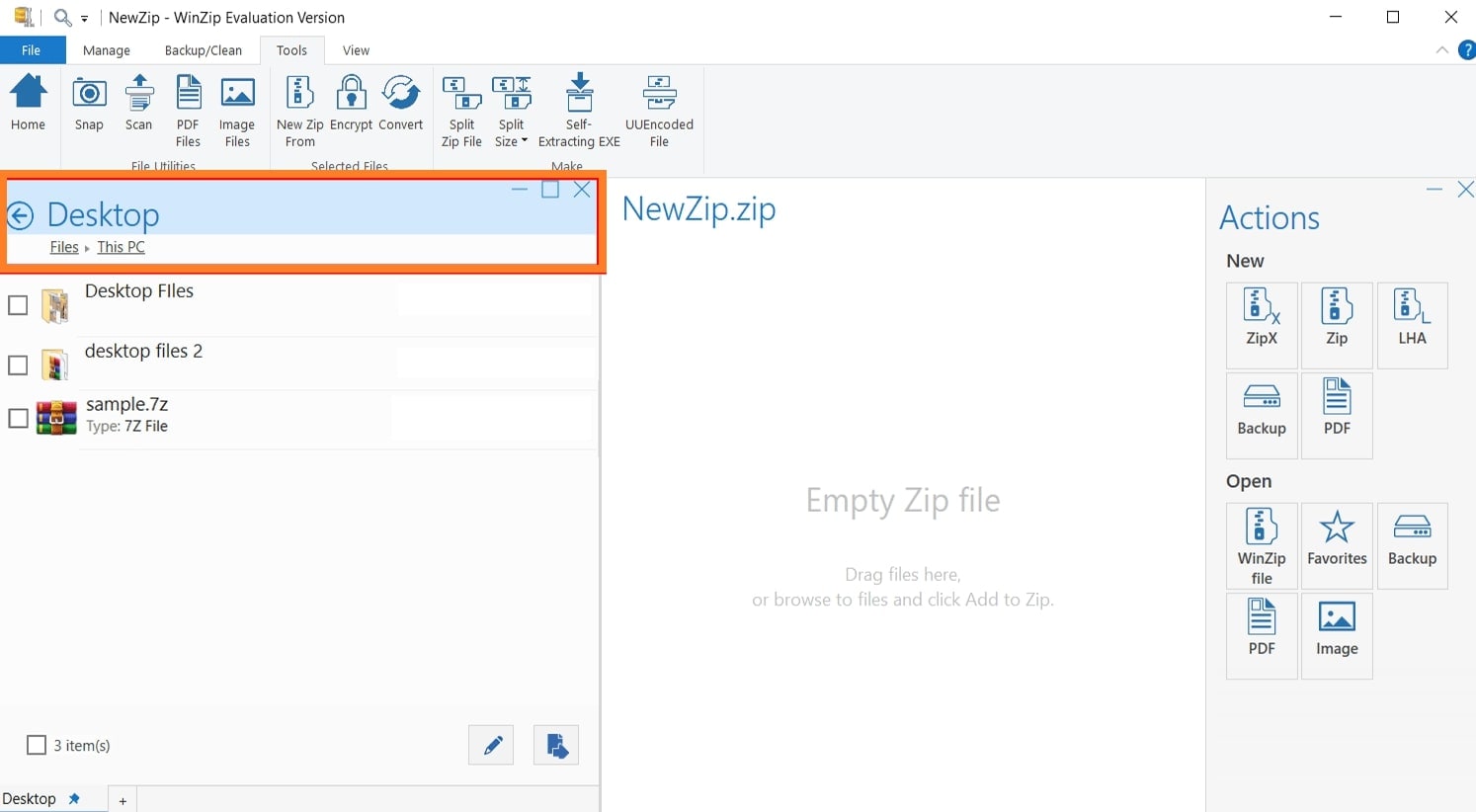The height and width of the screenshot is (812, 1476).
Task: Switch to the Manage tab
Action: [107, 50]
